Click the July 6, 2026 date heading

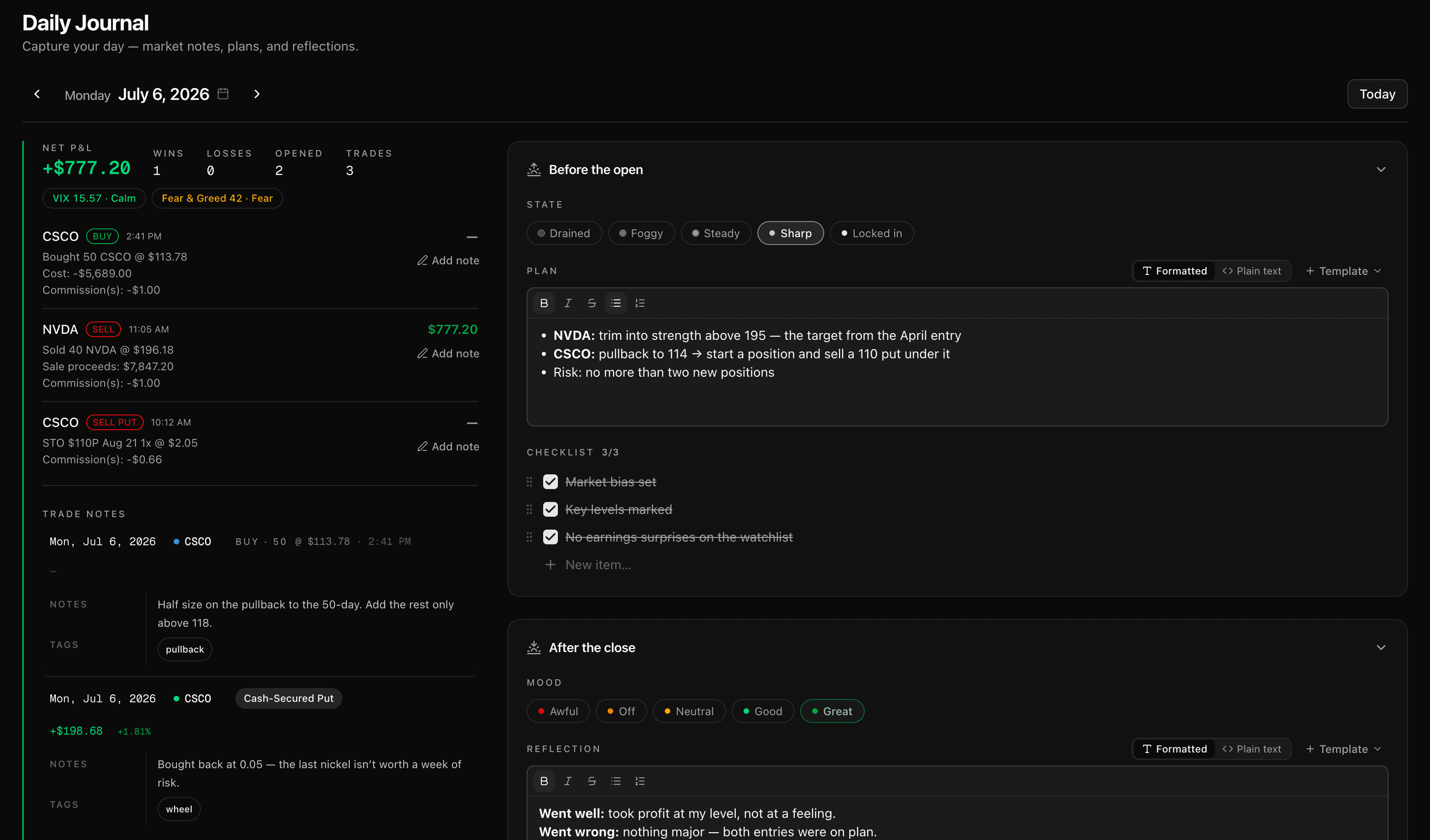point(164,94)
